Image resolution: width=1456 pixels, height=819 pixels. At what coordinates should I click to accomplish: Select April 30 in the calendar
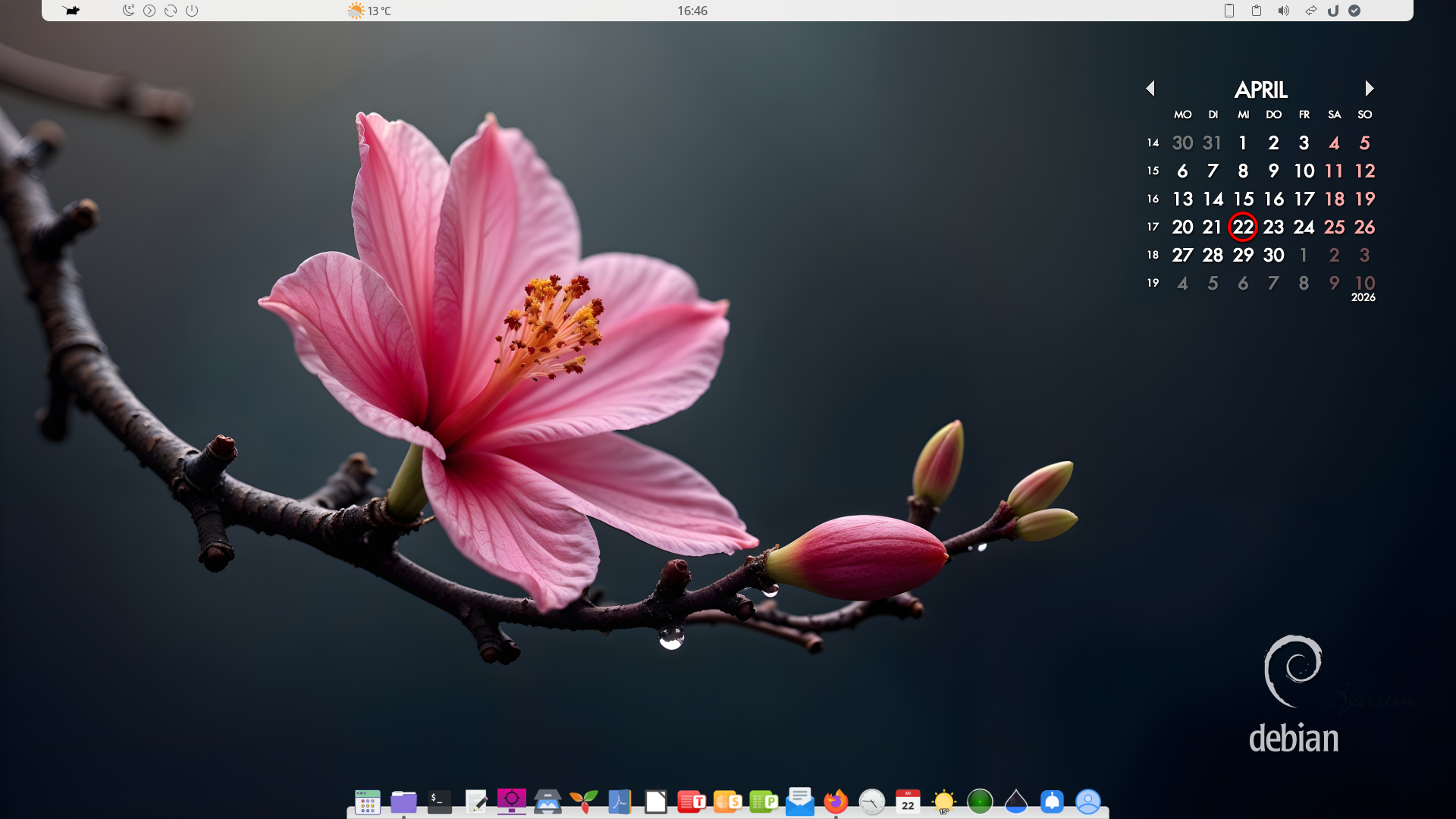point(1273,256)
